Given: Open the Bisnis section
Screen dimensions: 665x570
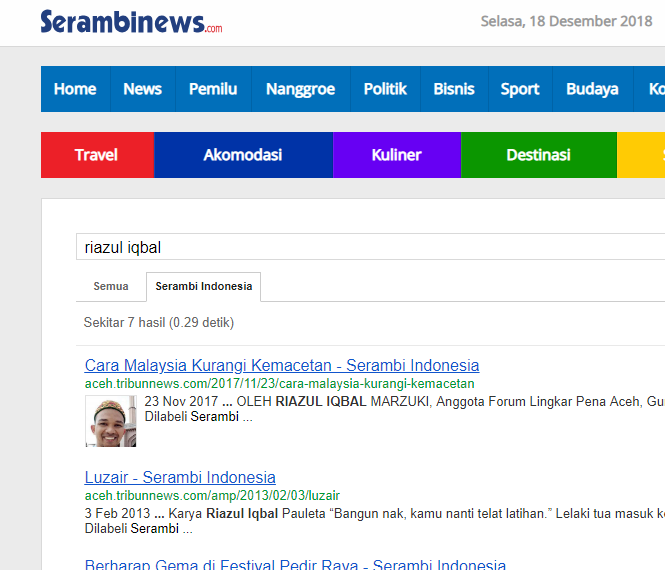Looking at the screenshot, I should coord(454,89).
